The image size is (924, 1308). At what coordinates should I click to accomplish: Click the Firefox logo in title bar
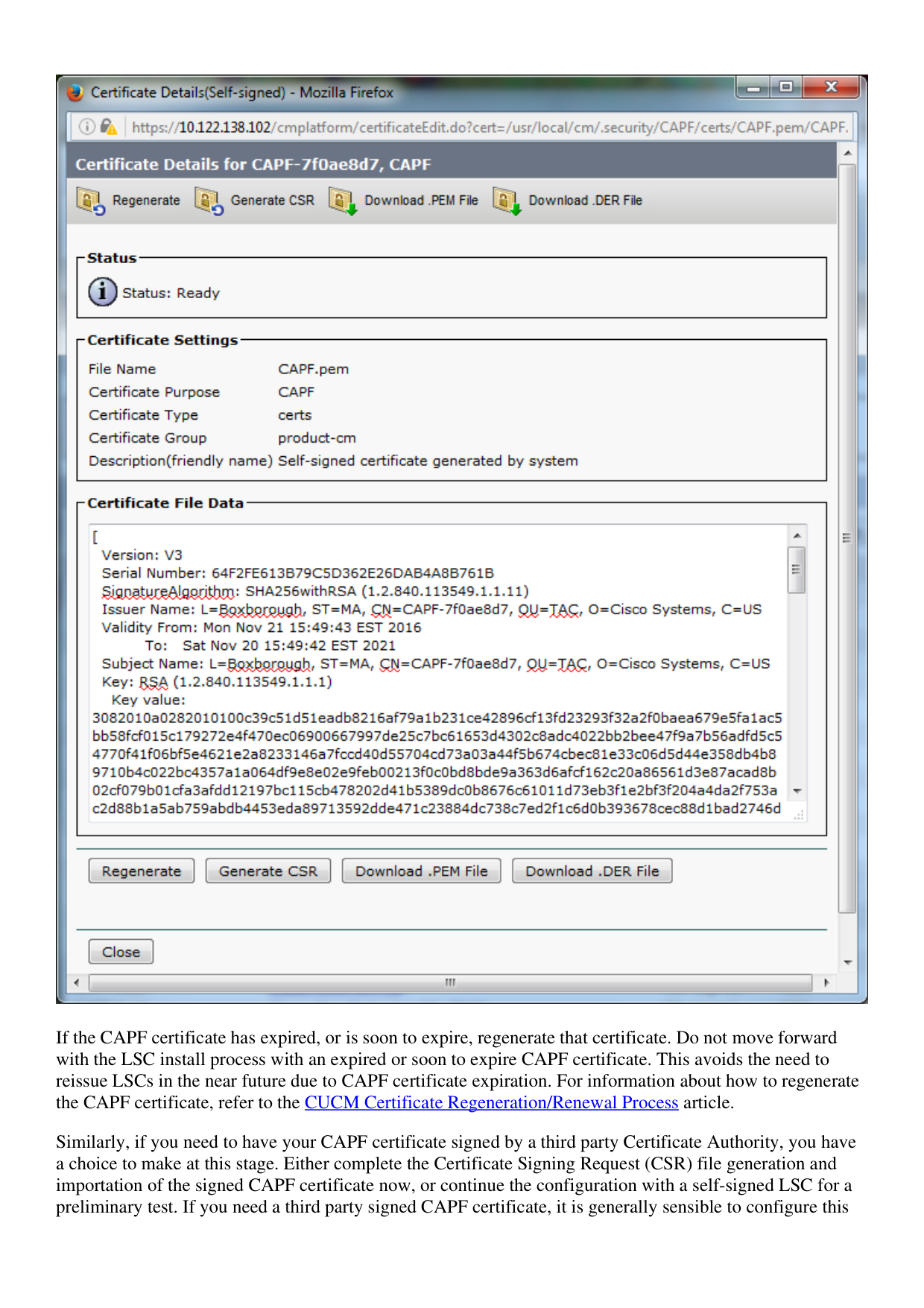point(75,92)
